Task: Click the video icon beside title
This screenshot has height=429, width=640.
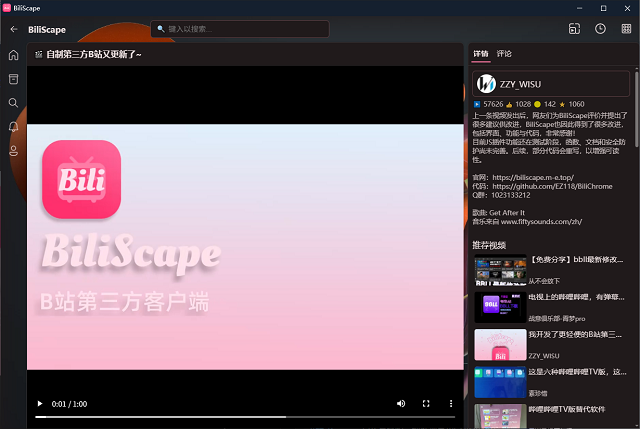Action: click(x=38, y=54)
